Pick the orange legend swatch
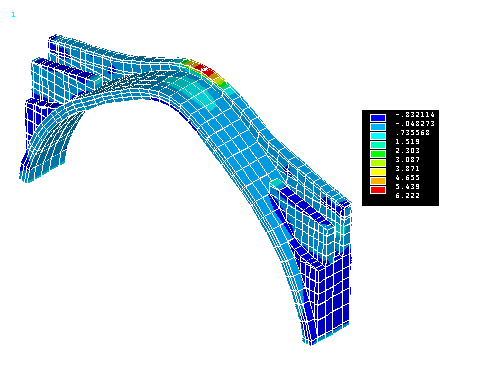 [x=378, y=181]
